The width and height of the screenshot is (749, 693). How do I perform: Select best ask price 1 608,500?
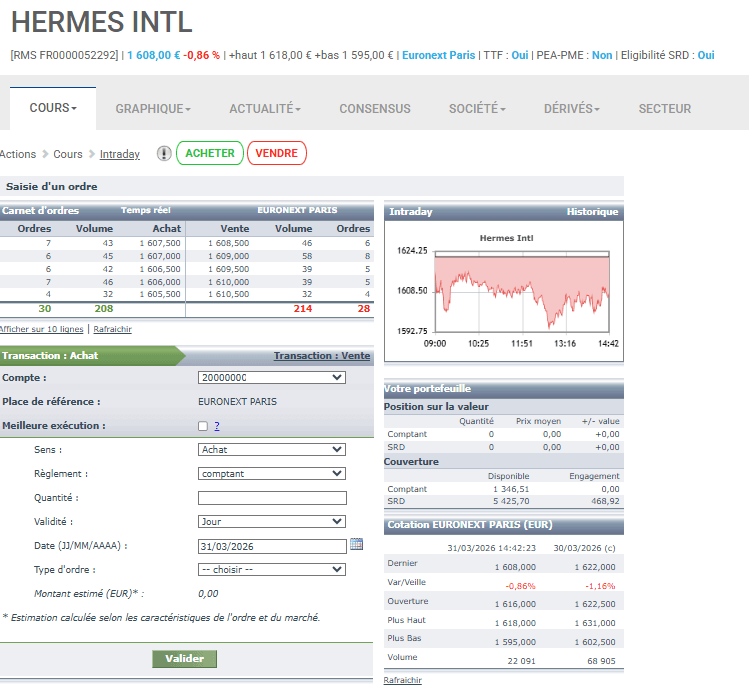click(x=228, y=243)
